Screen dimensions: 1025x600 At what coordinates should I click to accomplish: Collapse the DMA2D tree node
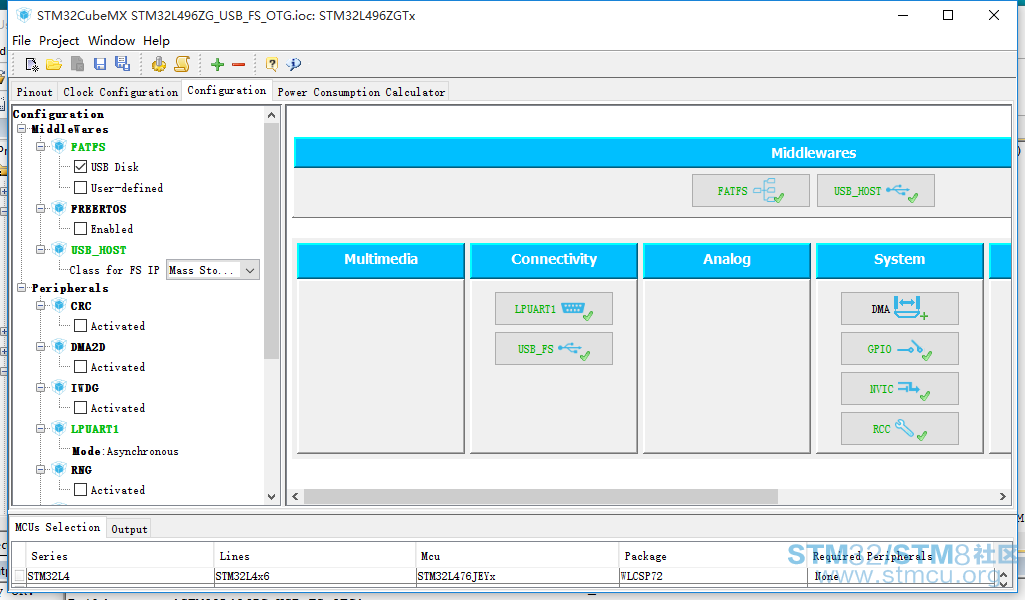tap(41, 346)
